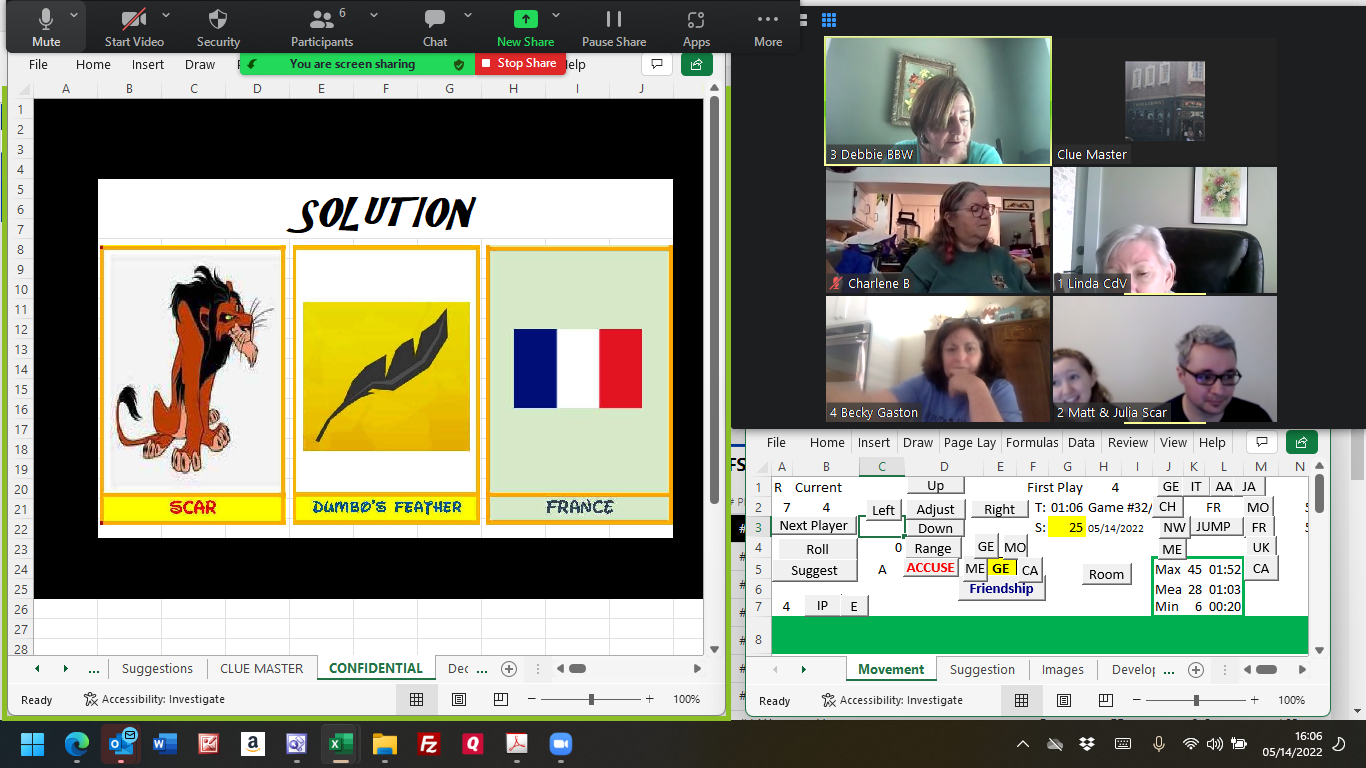
Task: Select Normal view in CONFIDENTIAL Excel window
Action: point(417,699)
